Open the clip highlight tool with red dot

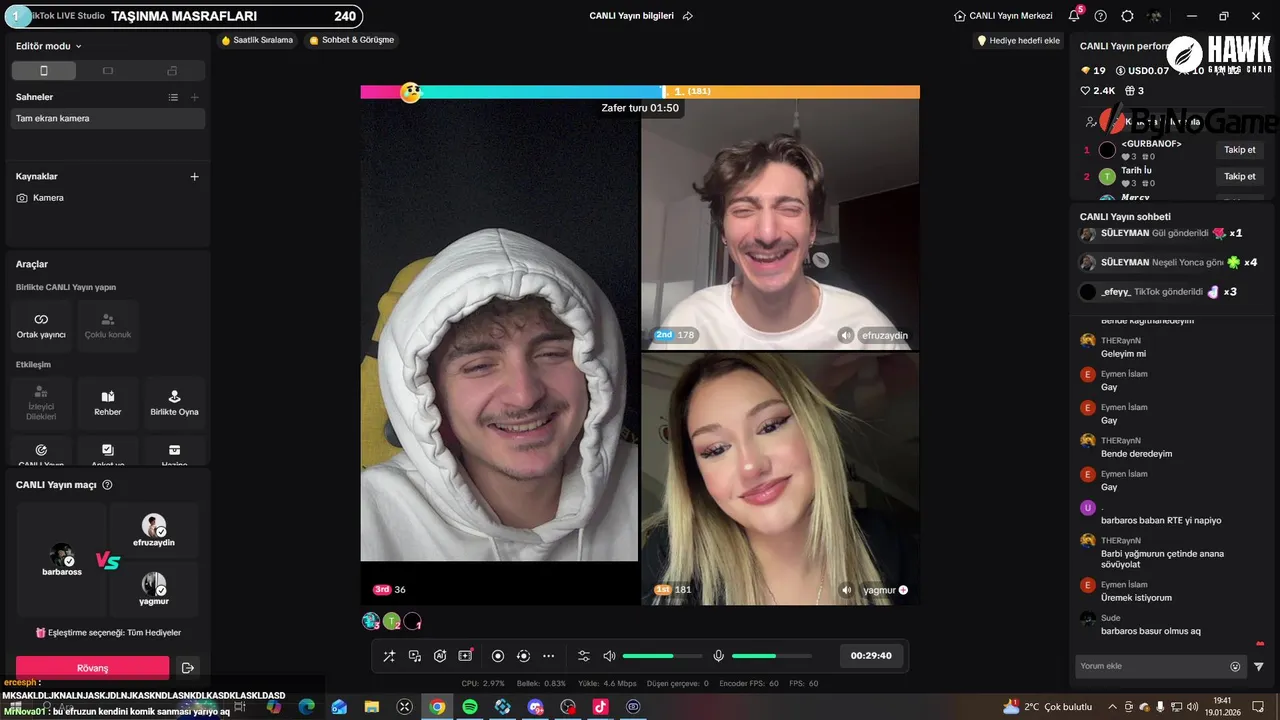pos(466,656)
